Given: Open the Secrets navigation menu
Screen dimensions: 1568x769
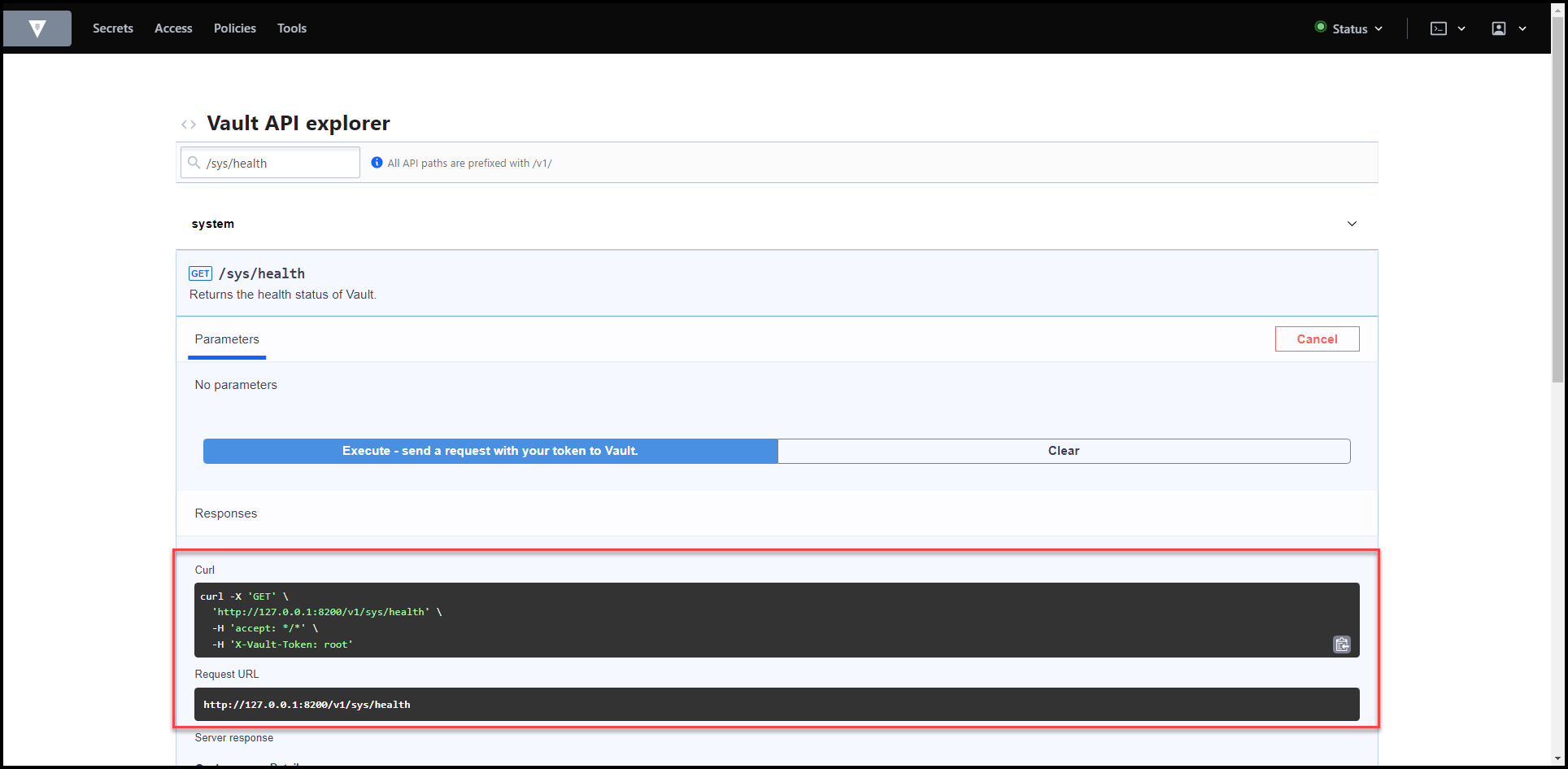Looking at the screenshot, I should coord(113,28).
